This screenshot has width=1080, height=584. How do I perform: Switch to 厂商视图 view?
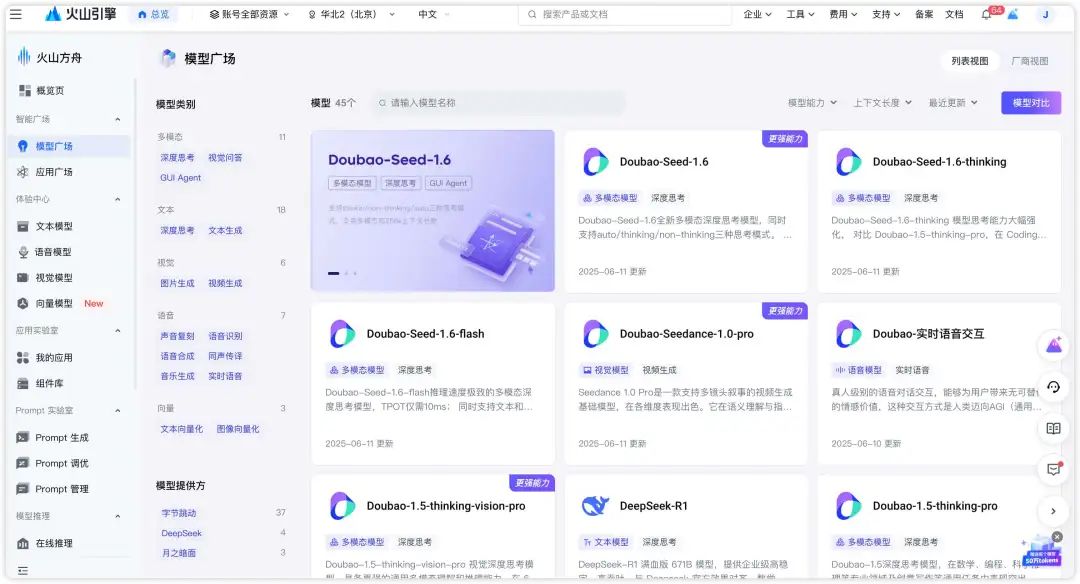pyautogui.click(x=1030, y=61)
